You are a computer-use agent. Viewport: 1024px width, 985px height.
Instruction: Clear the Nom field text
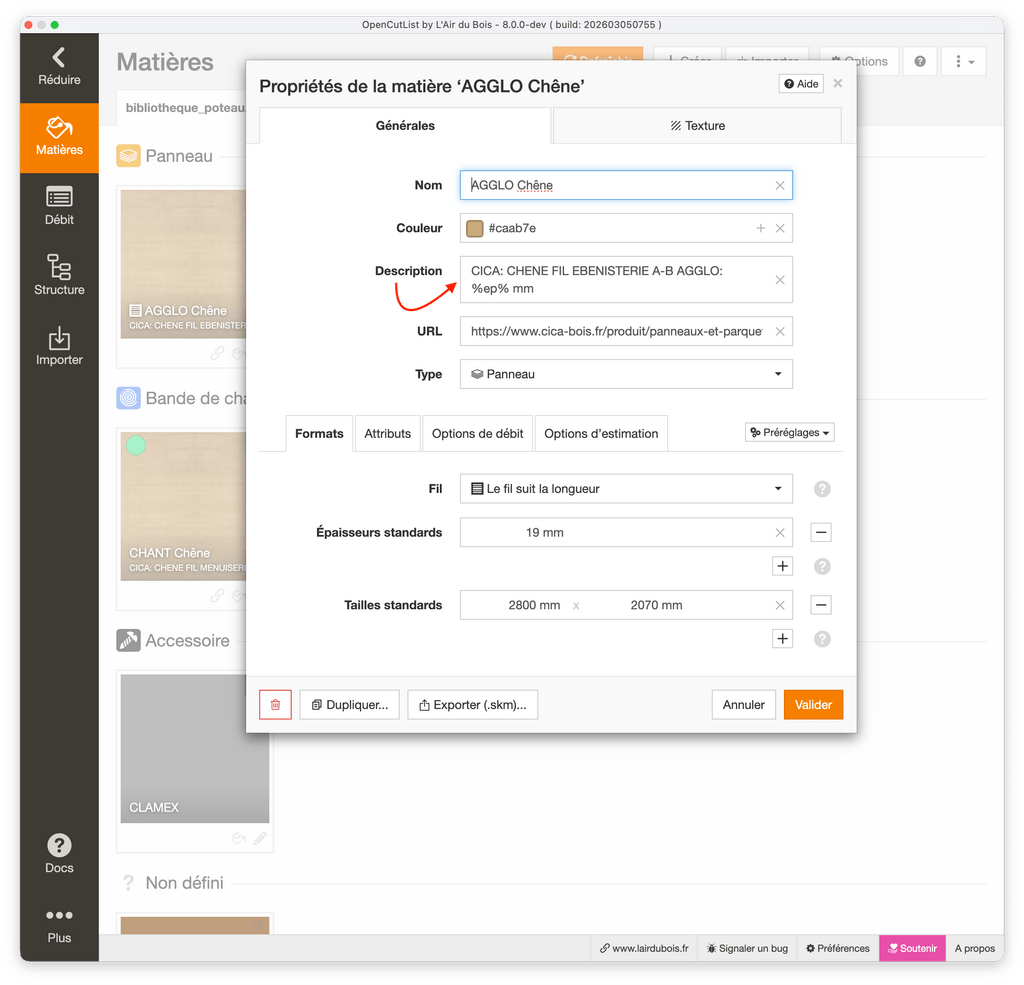click(x=780, y=186)
